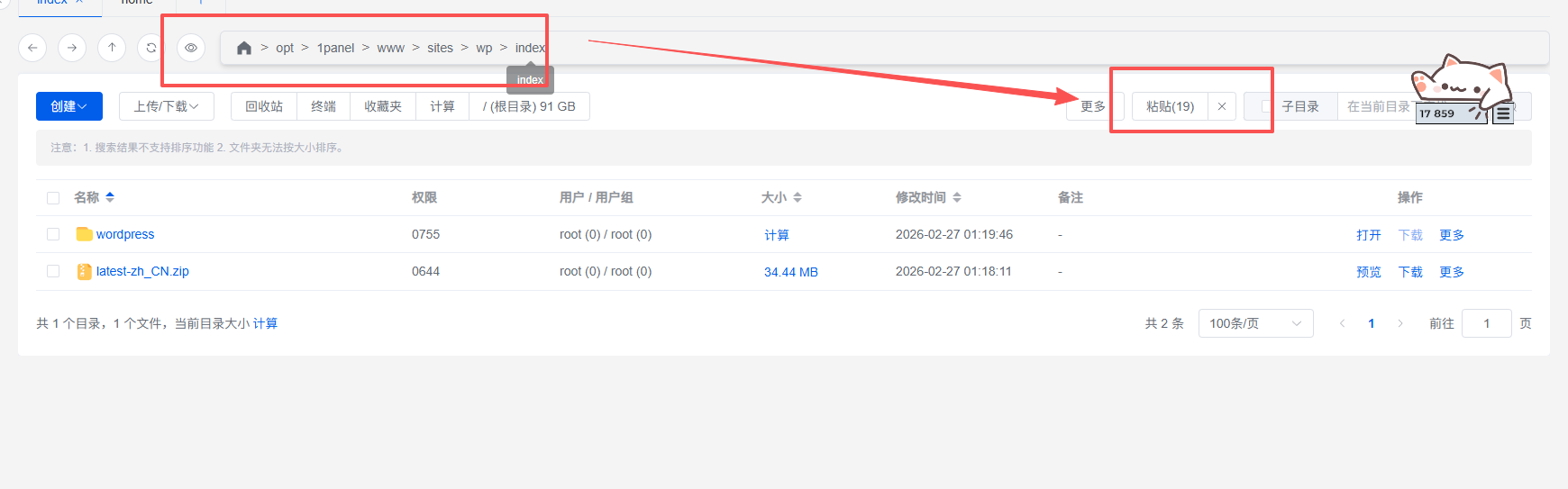Screen dimensions: 1568x489
Task: Click the forward navigation arrow
Action: pyautogui.click(x=72, y=48)
